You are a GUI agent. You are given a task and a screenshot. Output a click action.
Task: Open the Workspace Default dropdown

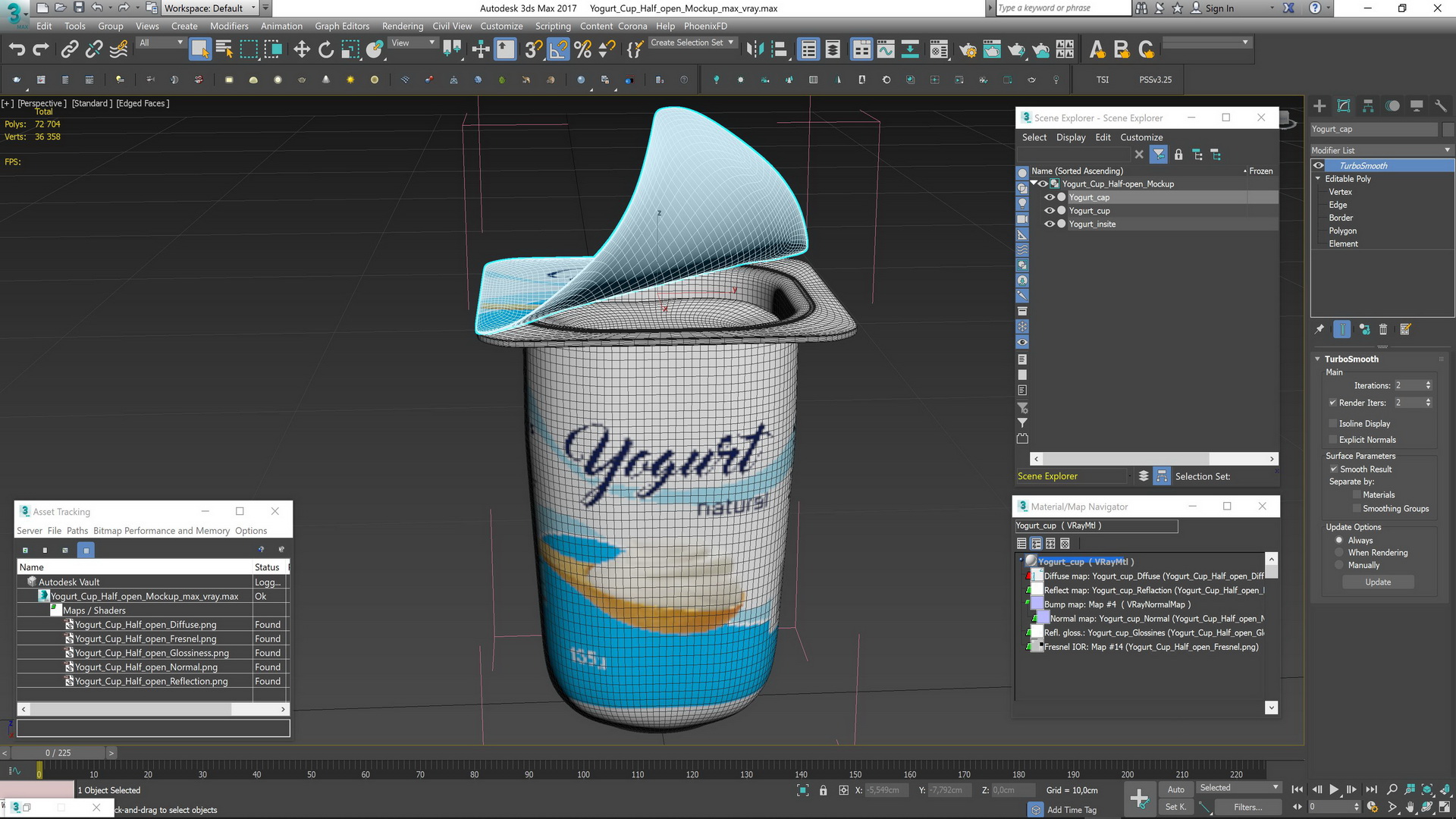(210, 8)
